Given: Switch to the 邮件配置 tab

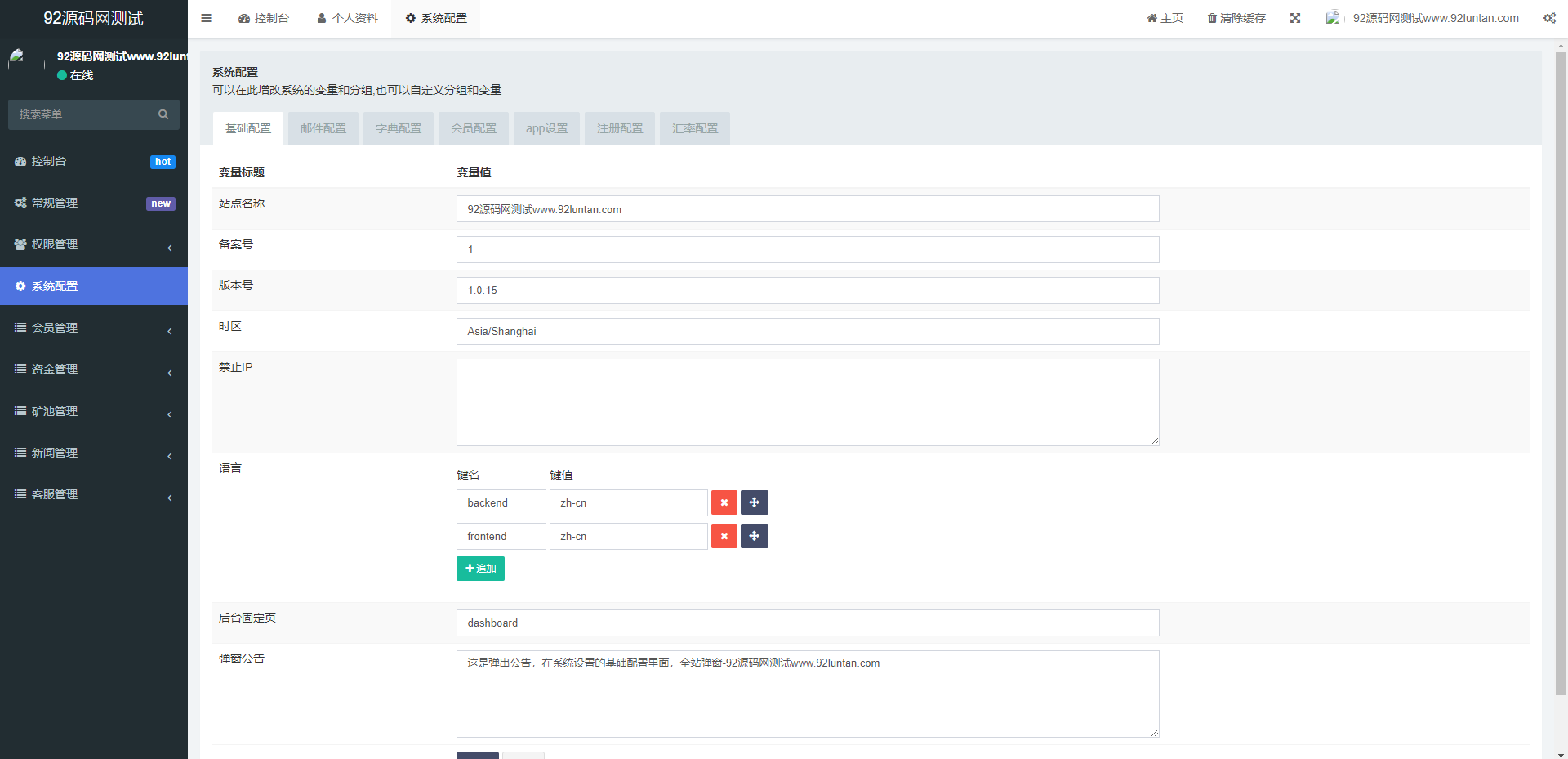Looking at the screenshot, I should (323, 128).
